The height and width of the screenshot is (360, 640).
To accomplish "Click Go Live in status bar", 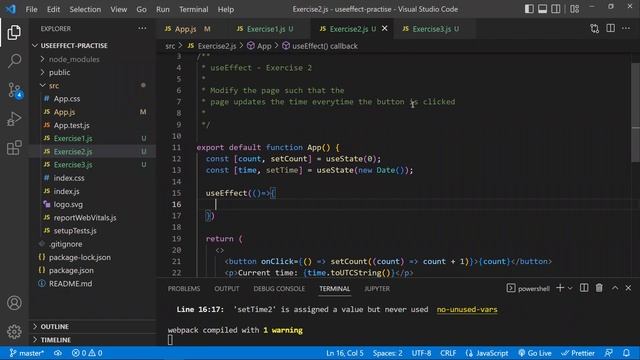I will coord(535,353).
